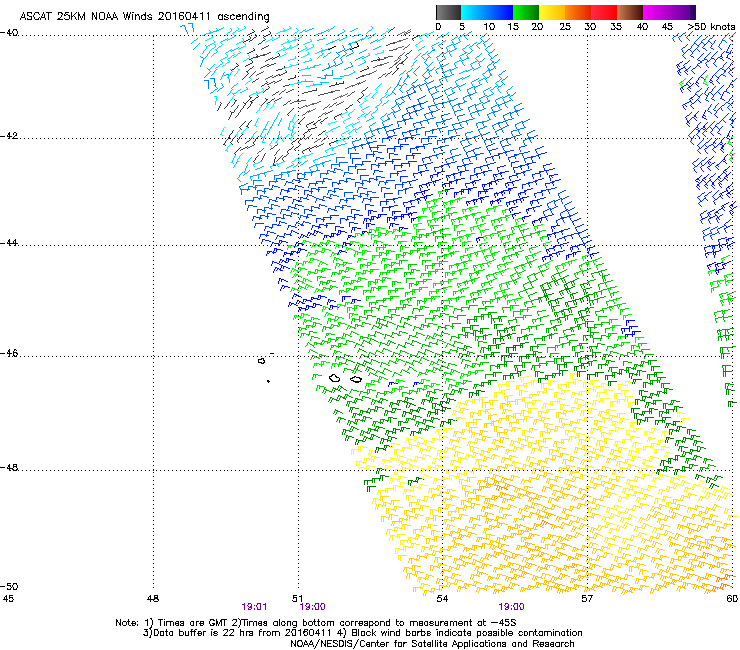740x650 pixels.
Task: Click the green 15-20 knots color band
Action: [x=526, y=12]
